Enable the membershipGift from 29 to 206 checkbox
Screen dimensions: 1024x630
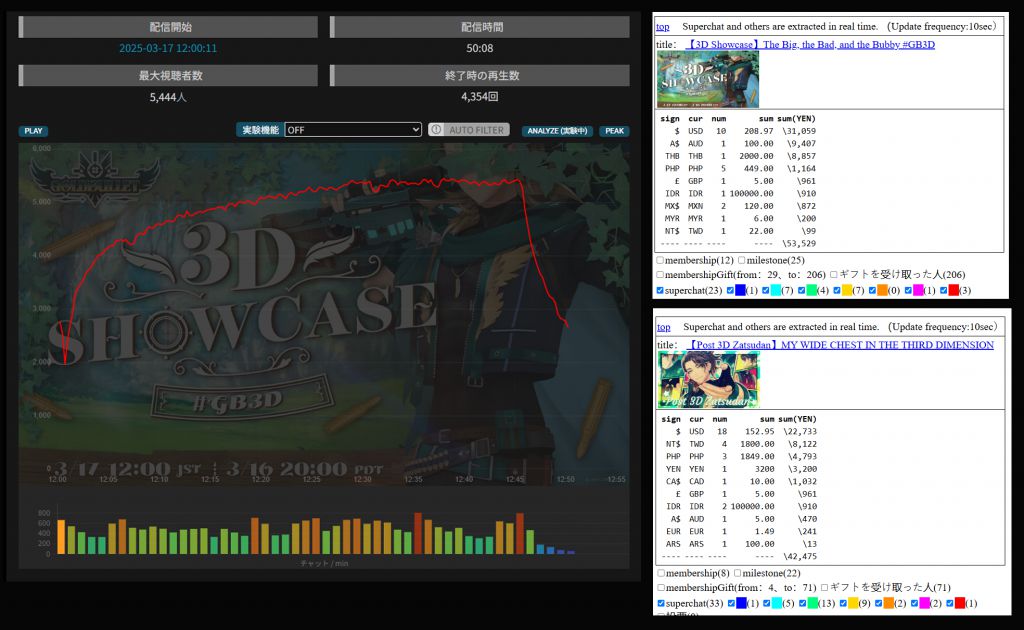(x=660, y=275)
